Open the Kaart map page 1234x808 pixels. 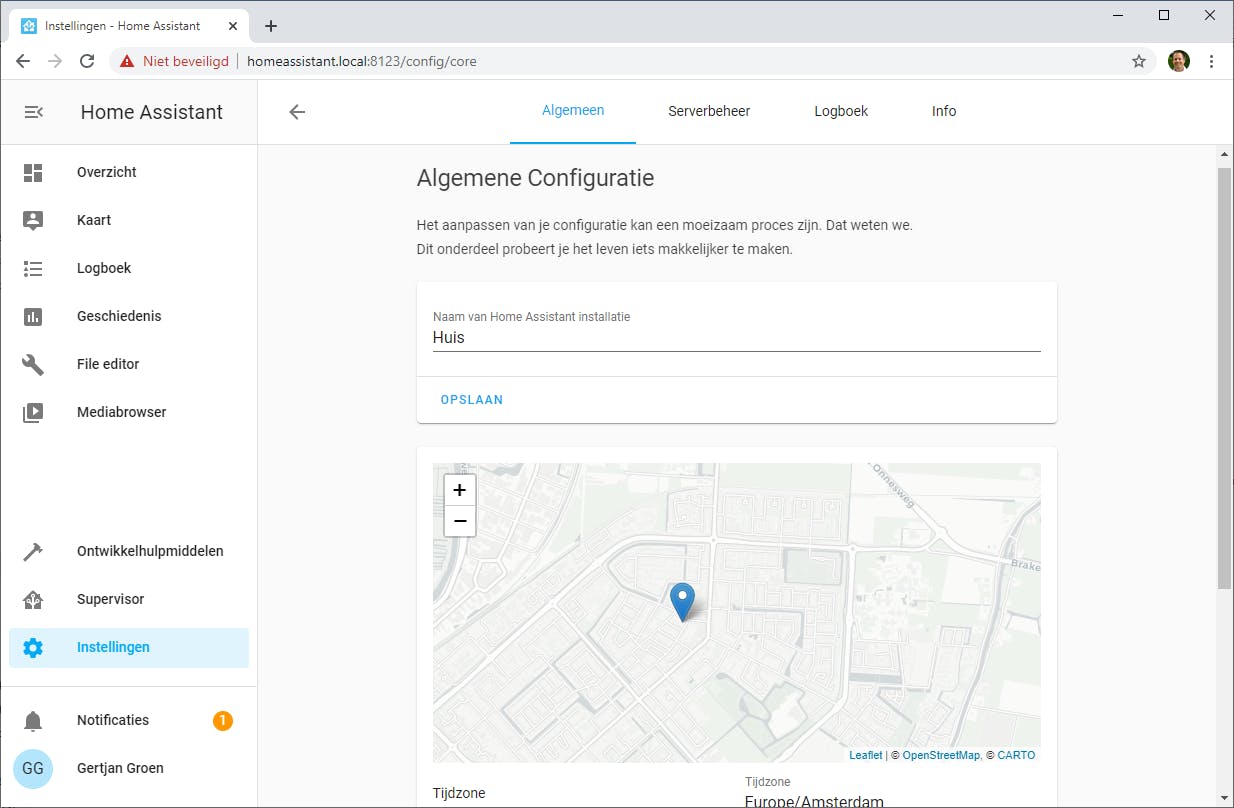click(x=94, y=220)
